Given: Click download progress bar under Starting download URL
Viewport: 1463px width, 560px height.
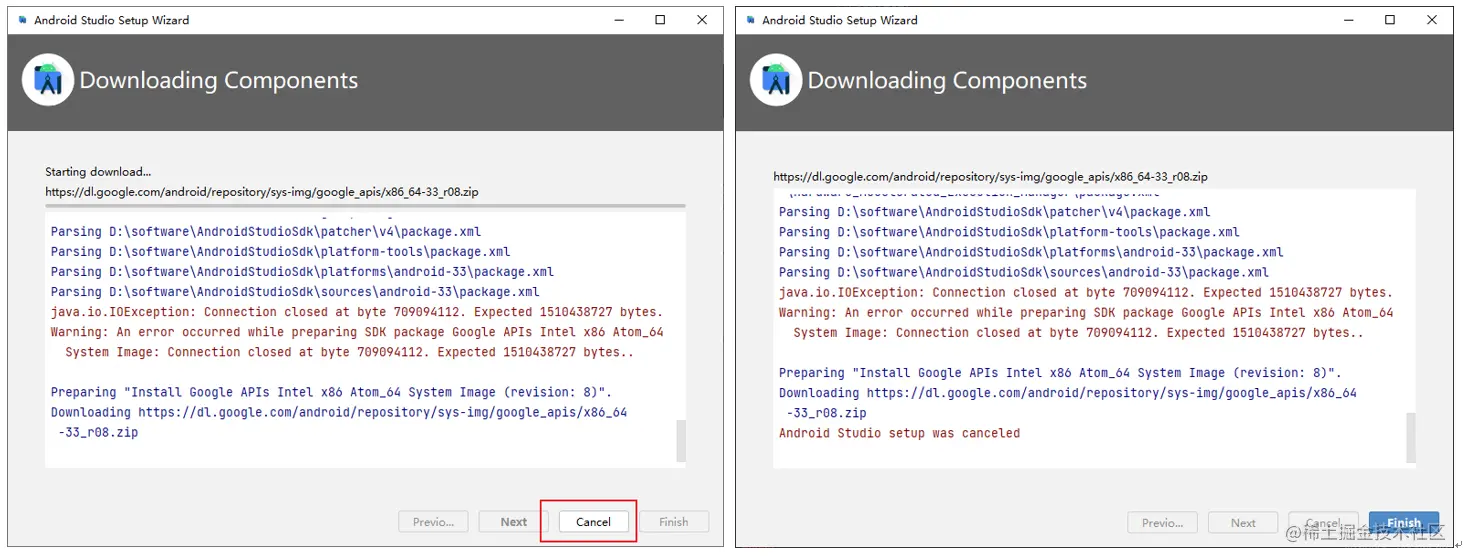Looking at the screenshot, I should [x=365, y=205].
